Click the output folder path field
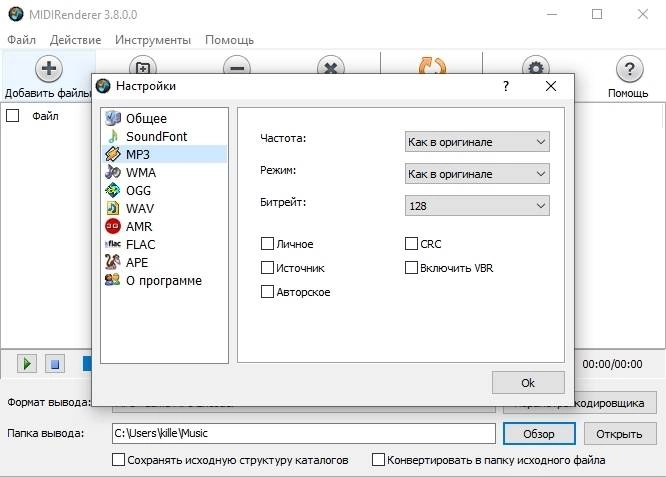The height and width of the screenshot is (477, 666). [x=304, y=433]
